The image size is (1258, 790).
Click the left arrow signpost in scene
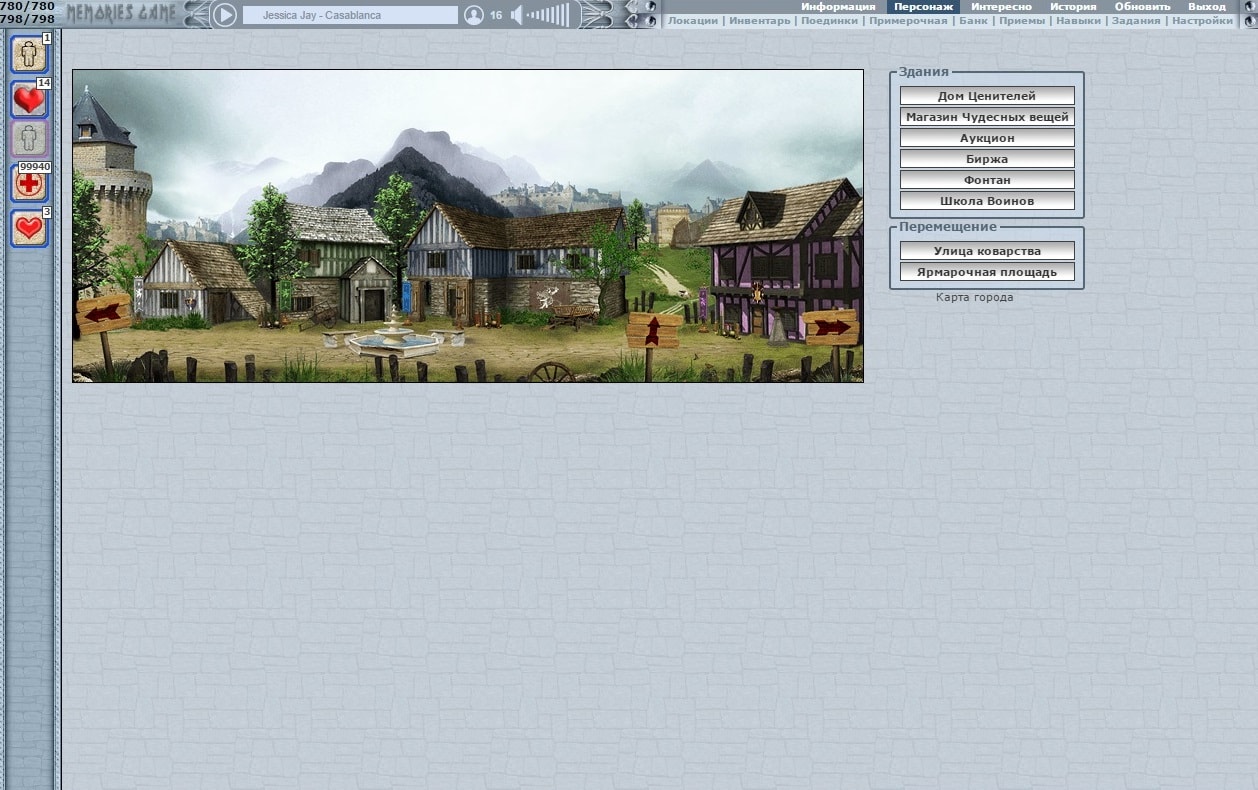tap(103, 314)
